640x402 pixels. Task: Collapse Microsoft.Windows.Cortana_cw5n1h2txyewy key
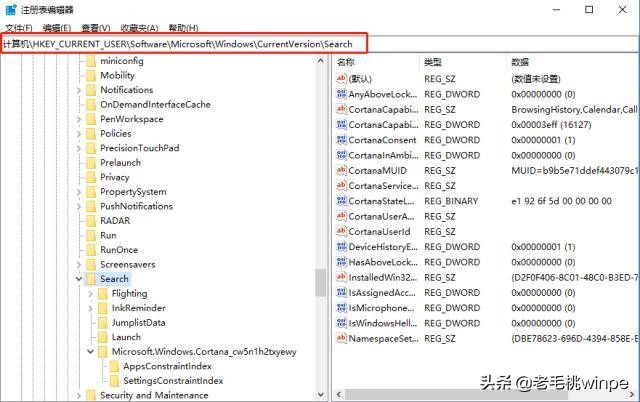91,352
